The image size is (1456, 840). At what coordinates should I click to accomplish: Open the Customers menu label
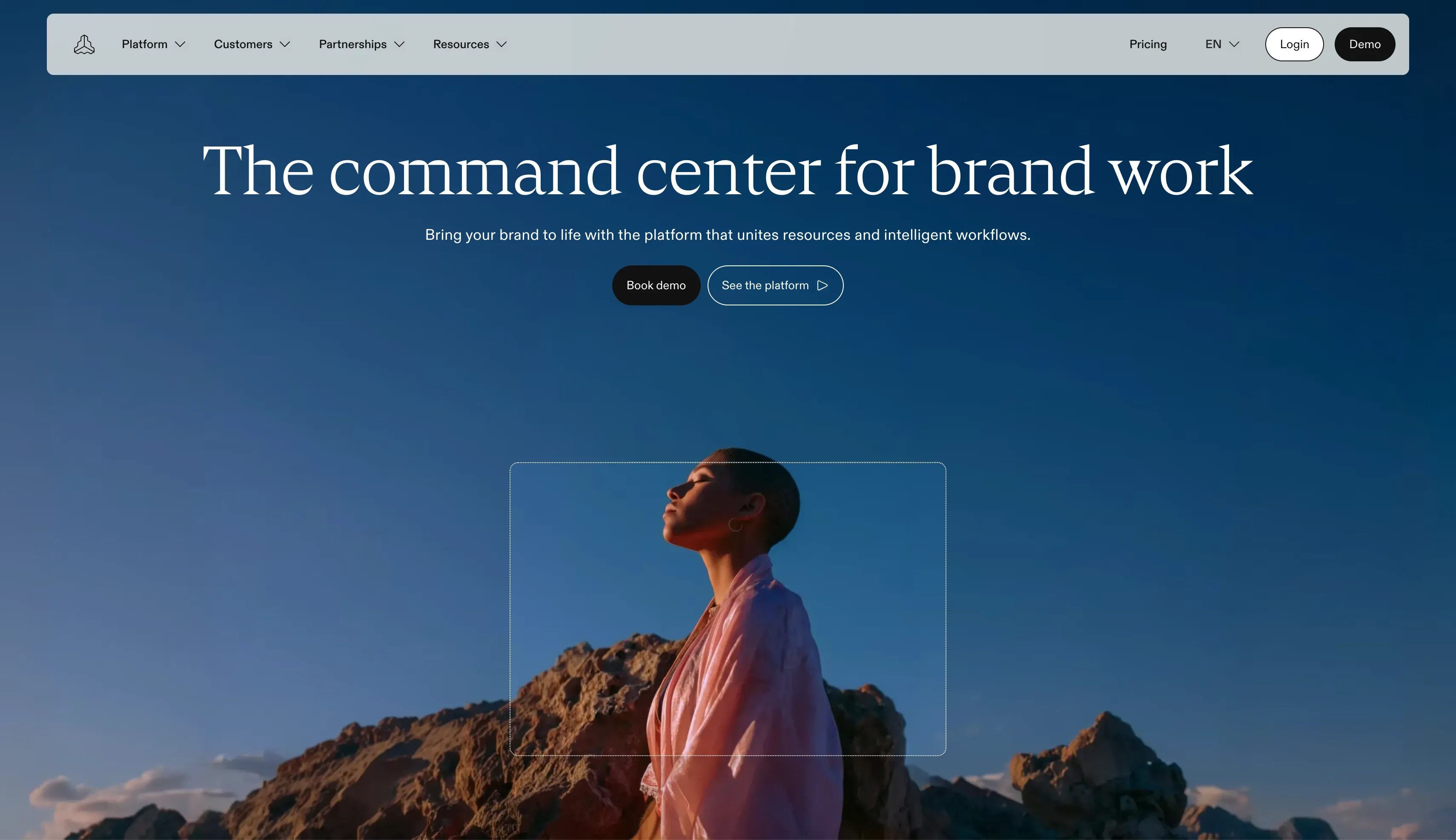[243, 44]
